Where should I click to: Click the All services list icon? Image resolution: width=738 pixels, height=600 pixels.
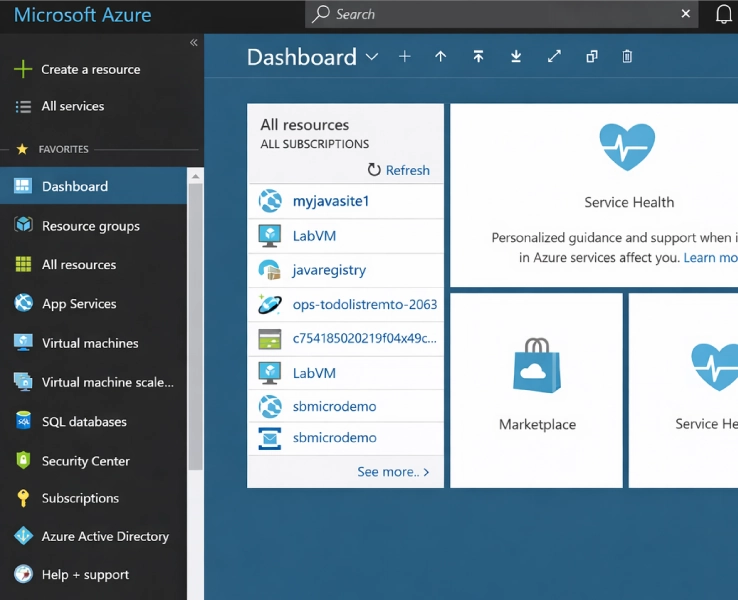23,107
